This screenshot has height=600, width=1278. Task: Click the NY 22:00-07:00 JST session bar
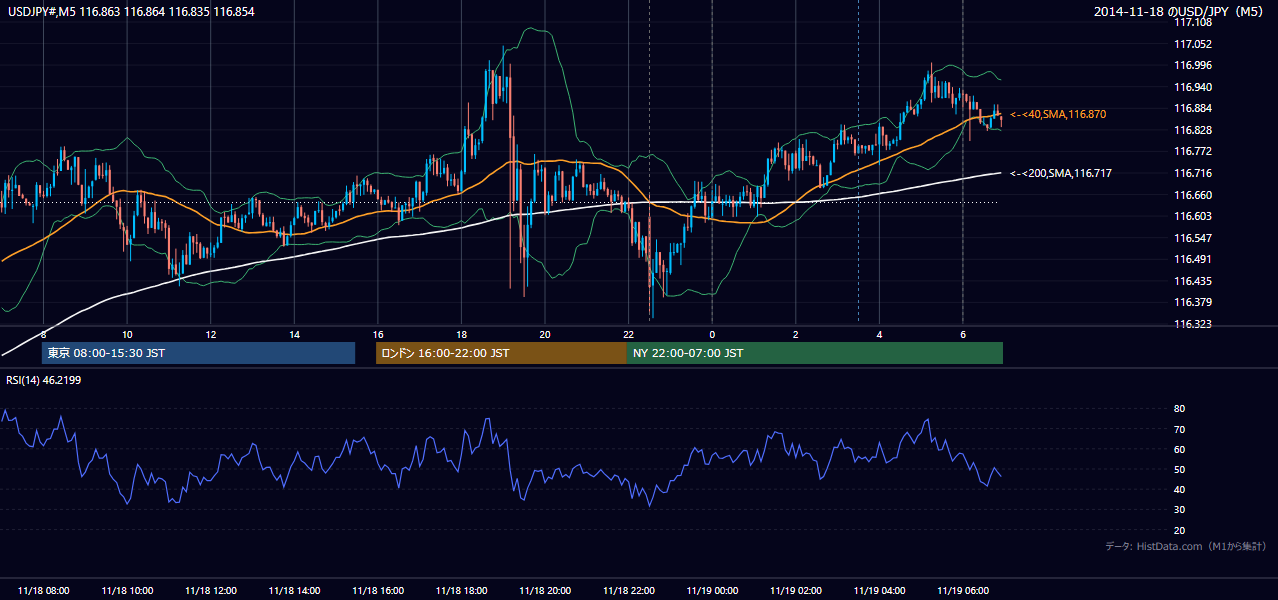pyautogui.click(x=815, y=353)
